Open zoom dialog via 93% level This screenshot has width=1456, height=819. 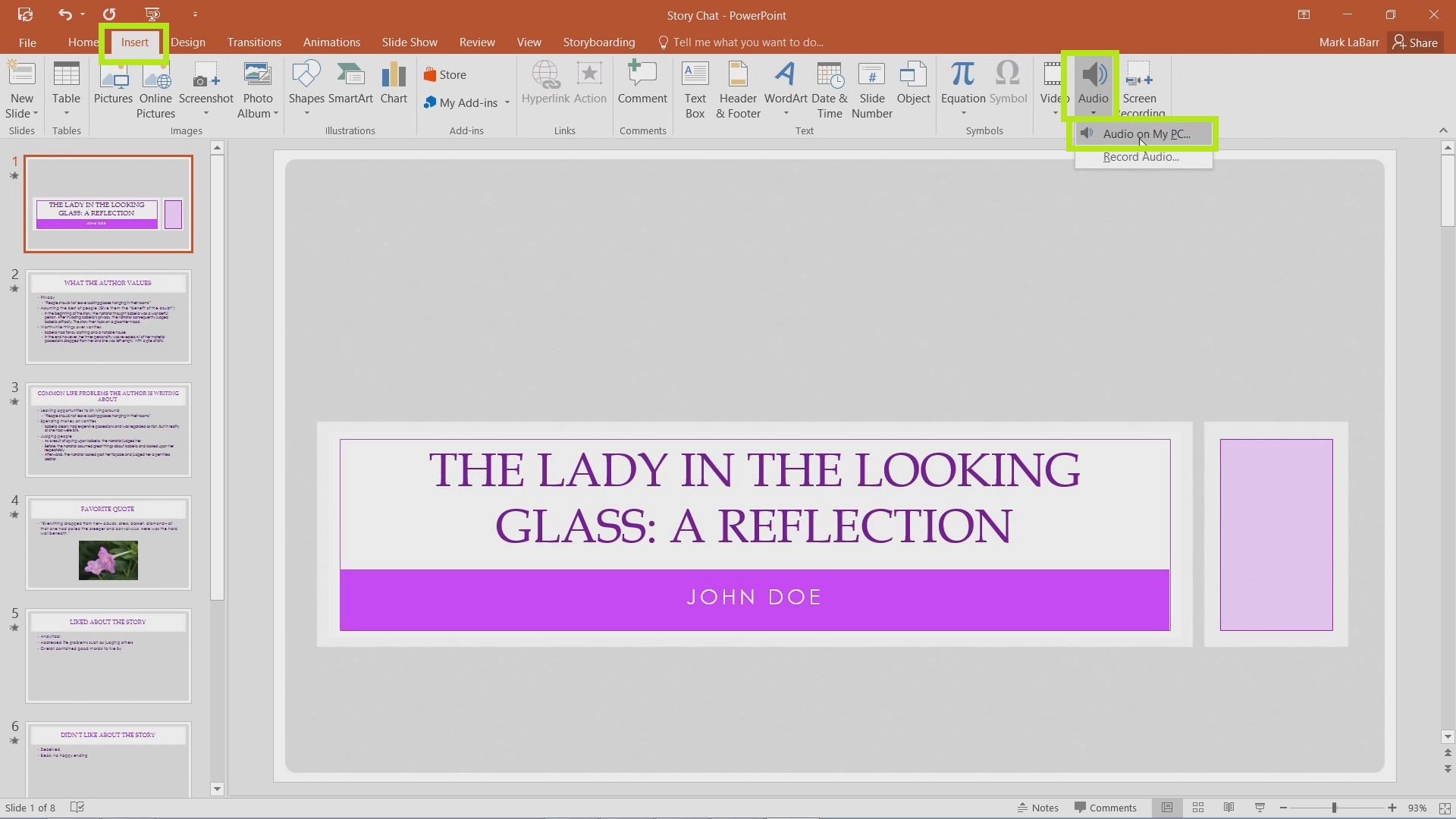tap(1417, 808)
